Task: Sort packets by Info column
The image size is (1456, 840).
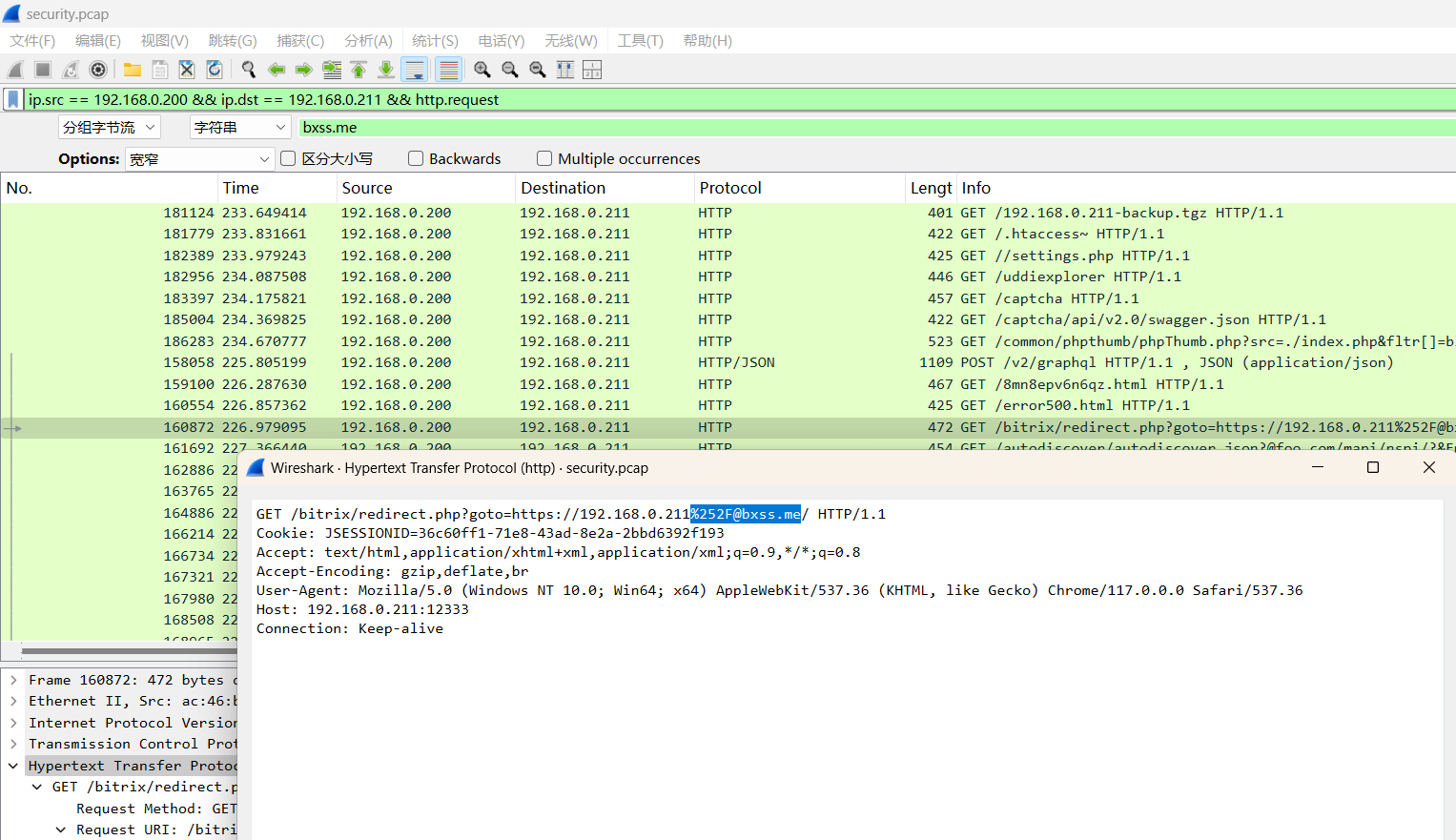Action: pyautogui.click(x=1206, y=188)
